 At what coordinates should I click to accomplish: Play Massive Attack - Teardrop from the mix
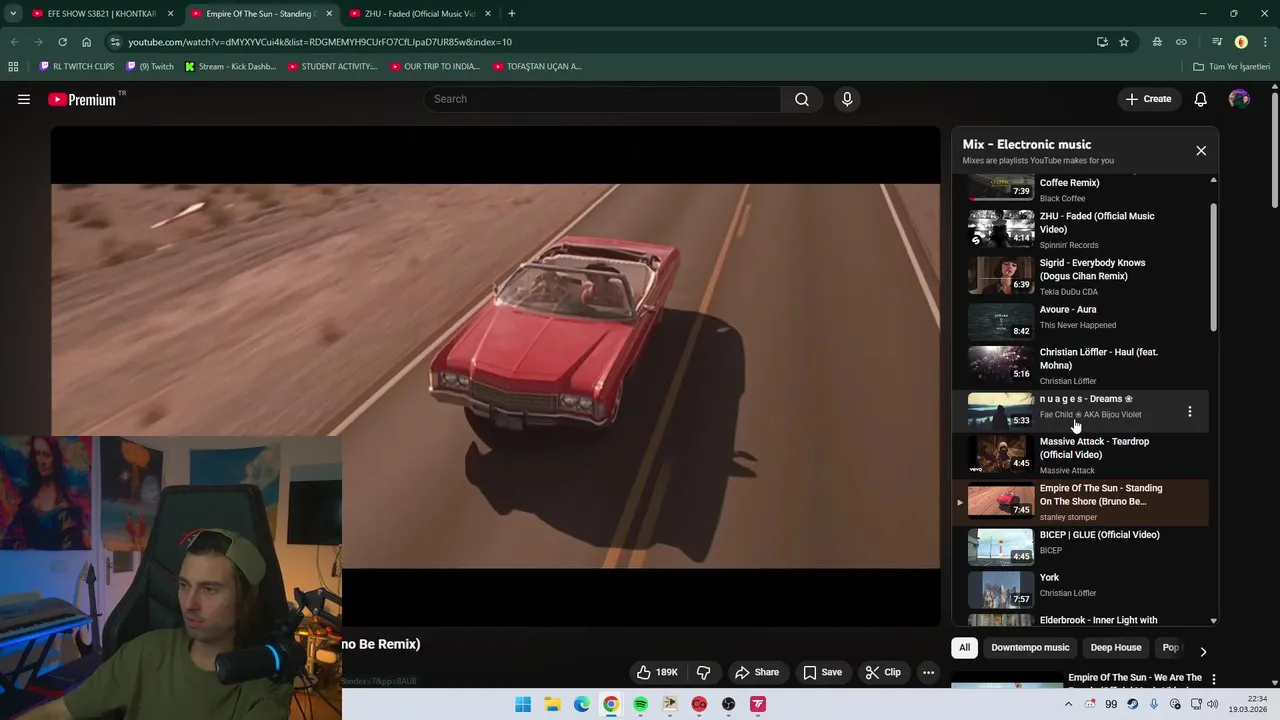pos(1081,455)
